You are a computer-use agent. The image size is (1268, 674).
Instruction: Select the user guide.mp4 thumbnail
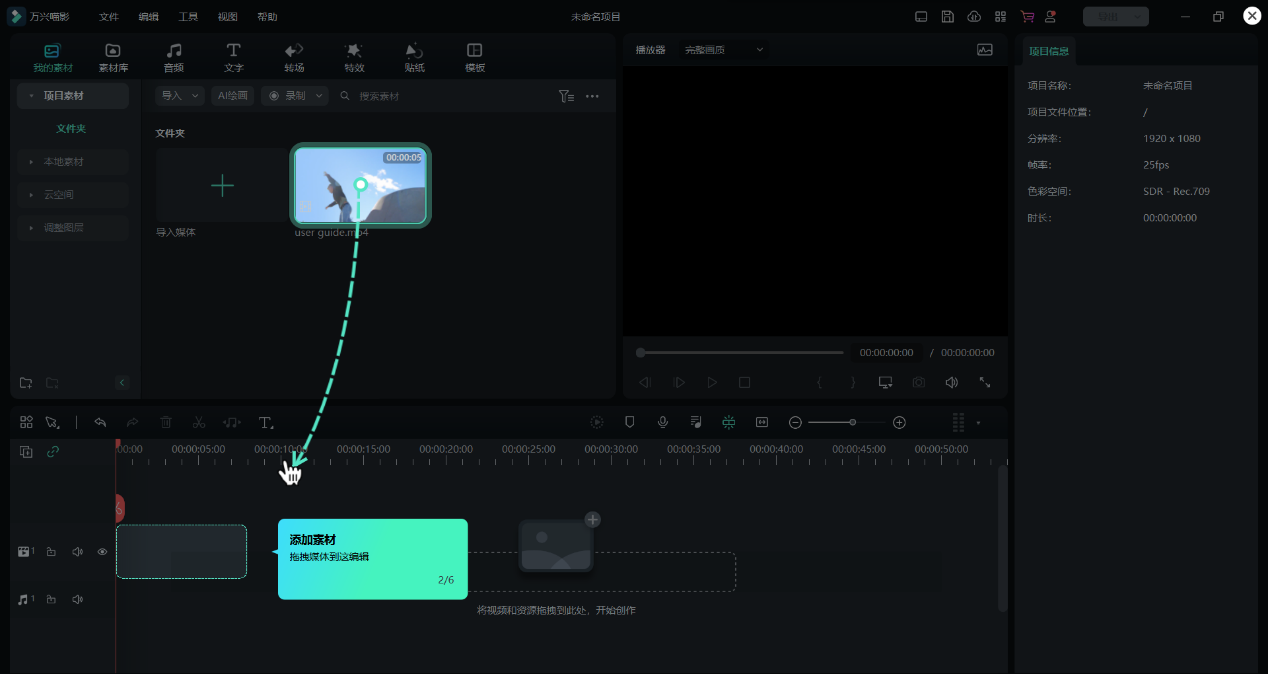click(360, 185)
